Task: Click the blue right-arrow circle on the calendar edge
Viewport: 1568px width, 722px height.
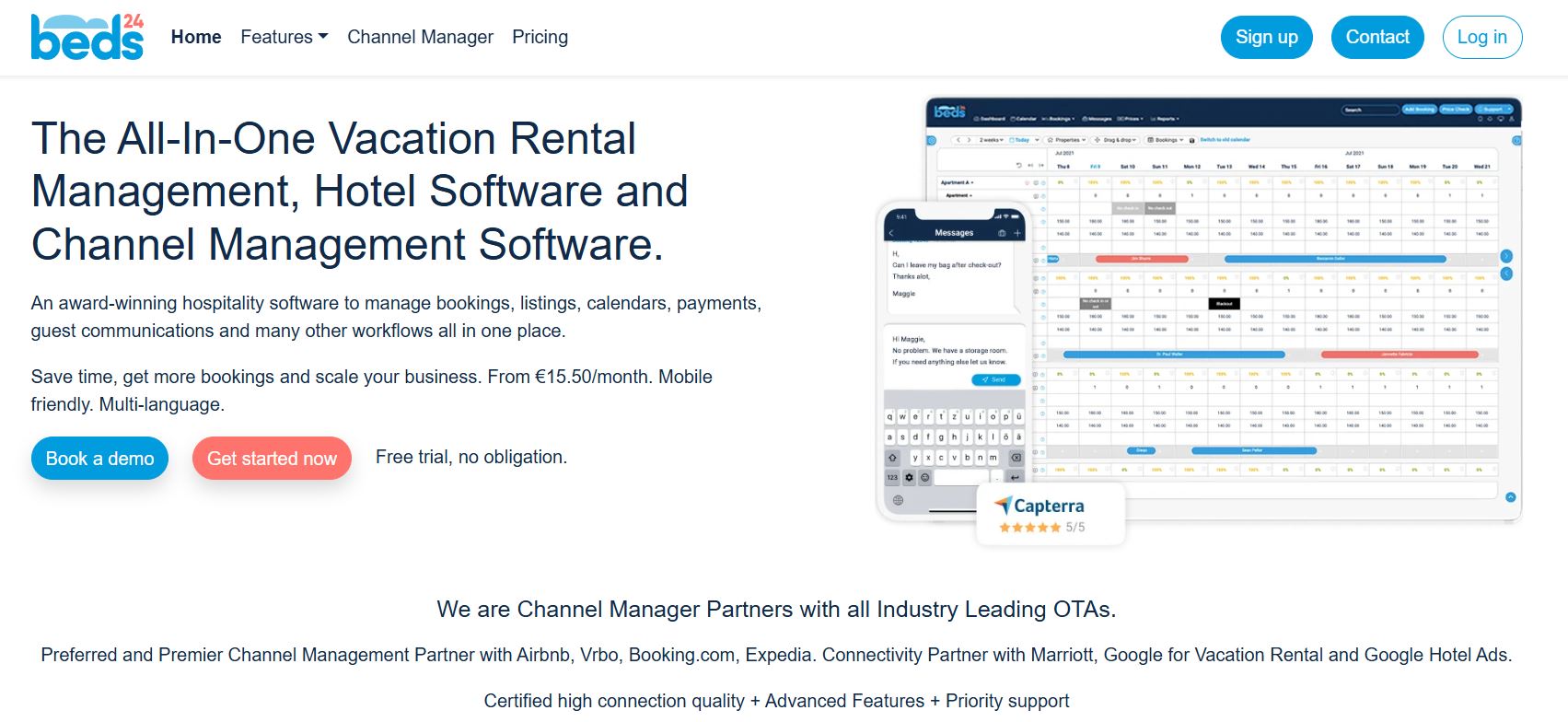Action: point(1506,256)
